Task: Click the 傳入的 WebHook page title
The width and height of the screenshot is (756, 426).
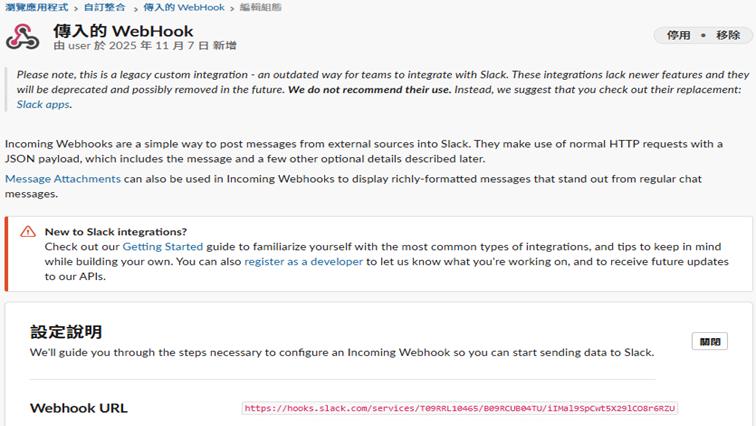Action: 123,31
